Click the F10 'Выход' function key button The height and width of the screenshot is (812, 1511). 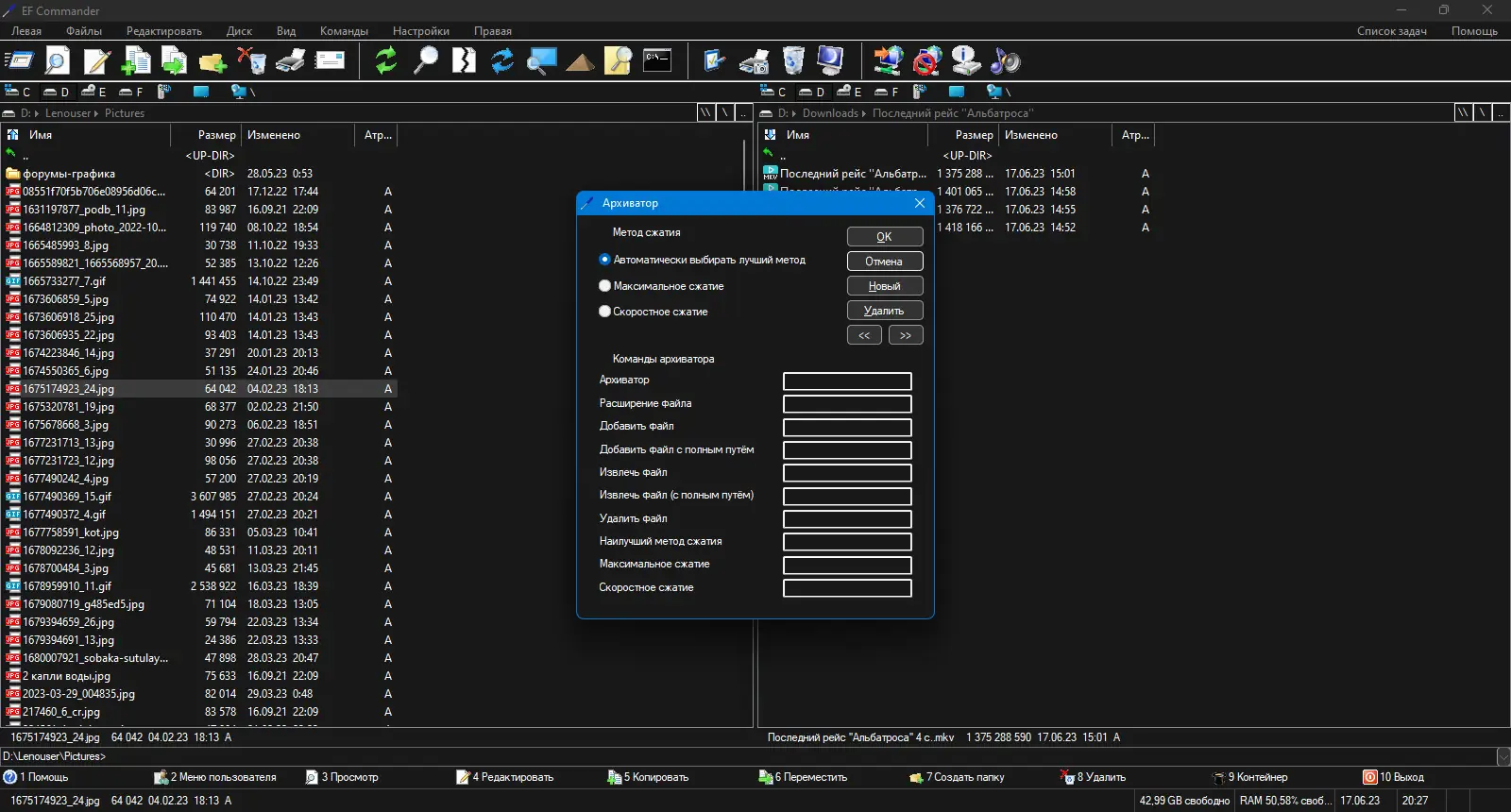click(x=1394, y=777)
